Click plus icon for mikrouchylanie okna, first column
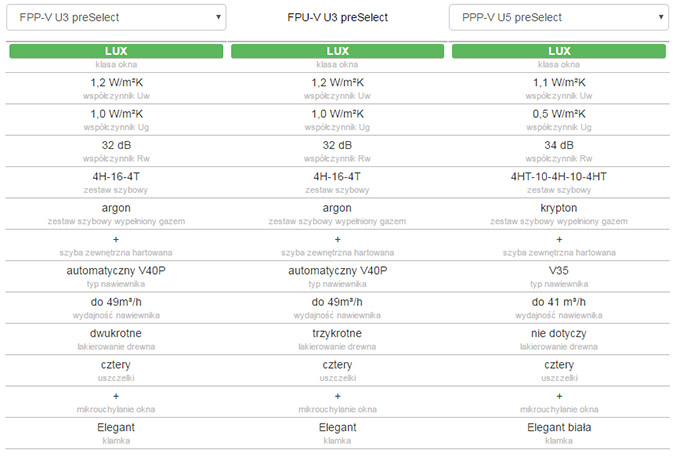The image size is (680, 457). 116,397
